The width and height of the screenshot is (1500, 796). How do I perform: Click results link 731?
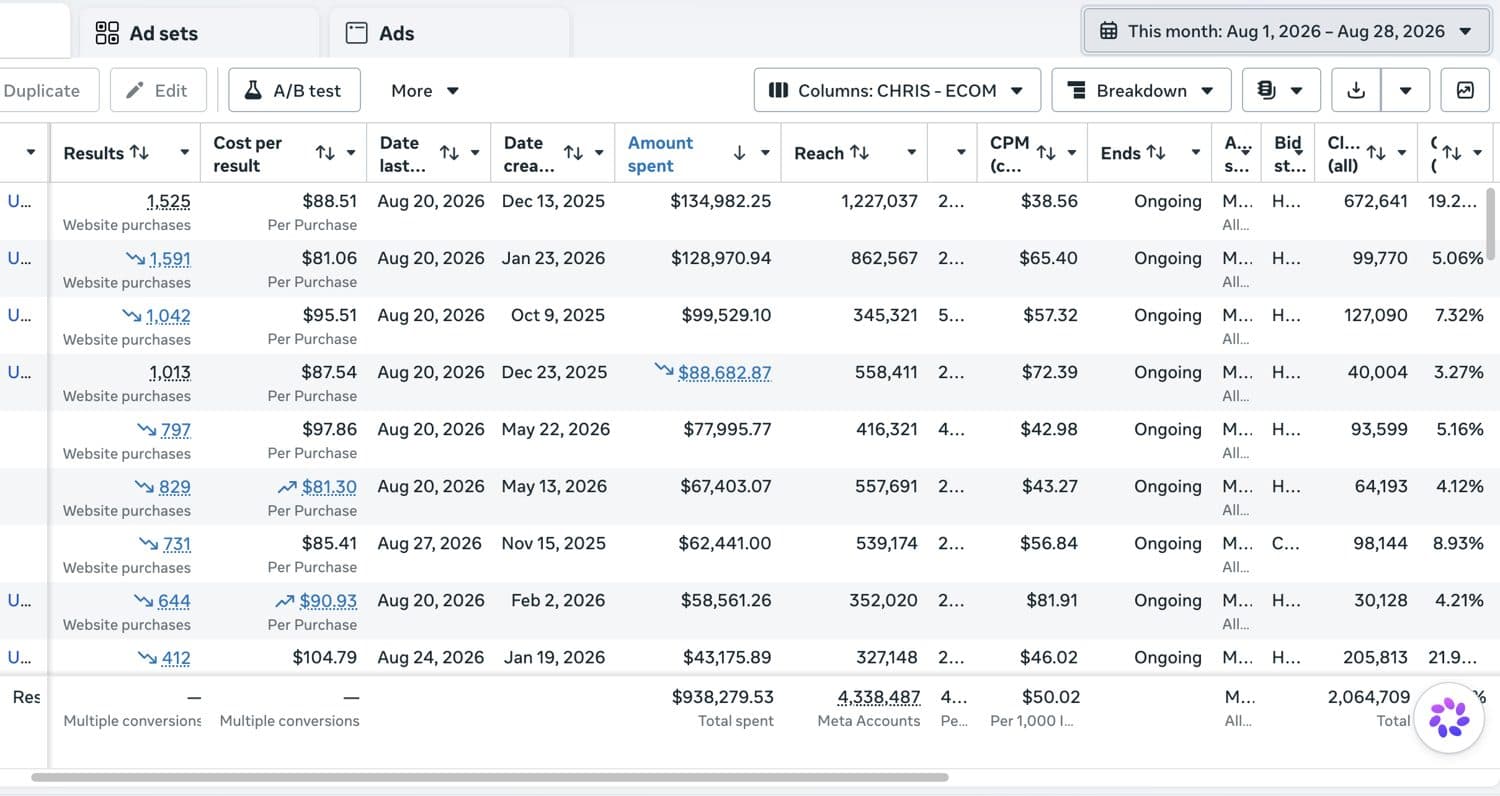176,544
